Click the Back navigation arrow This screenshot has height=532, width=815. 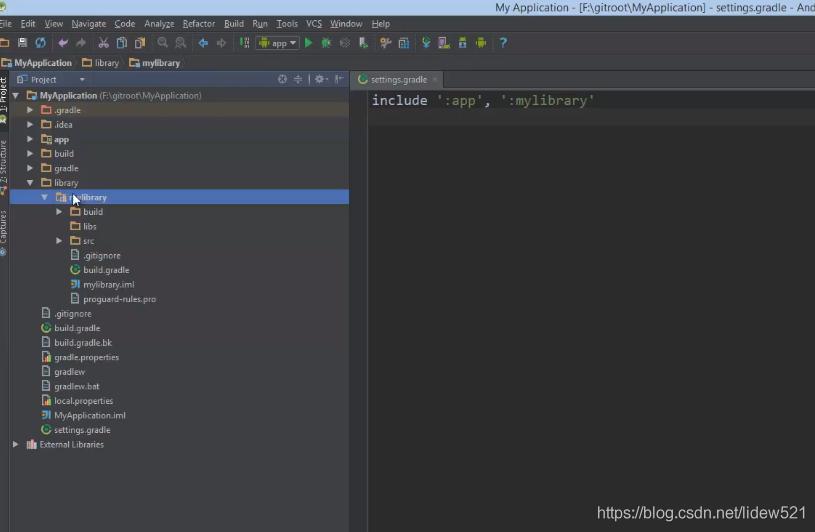[203, 43]
